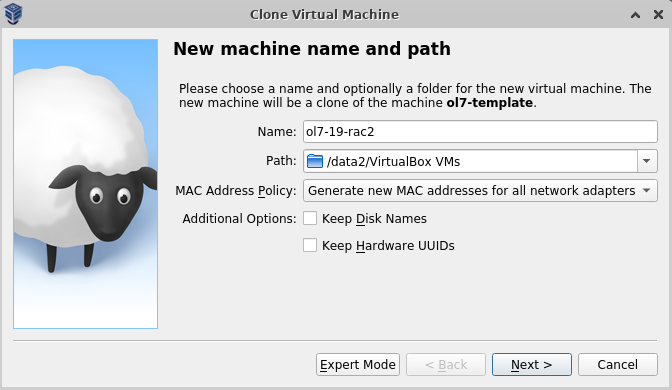Click the disabled Back button
Viewport: 672px width, 390px height.
446,365
